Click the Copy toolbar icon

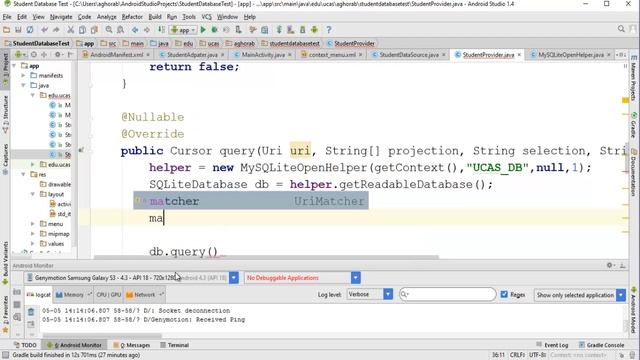tap(82, 30)
